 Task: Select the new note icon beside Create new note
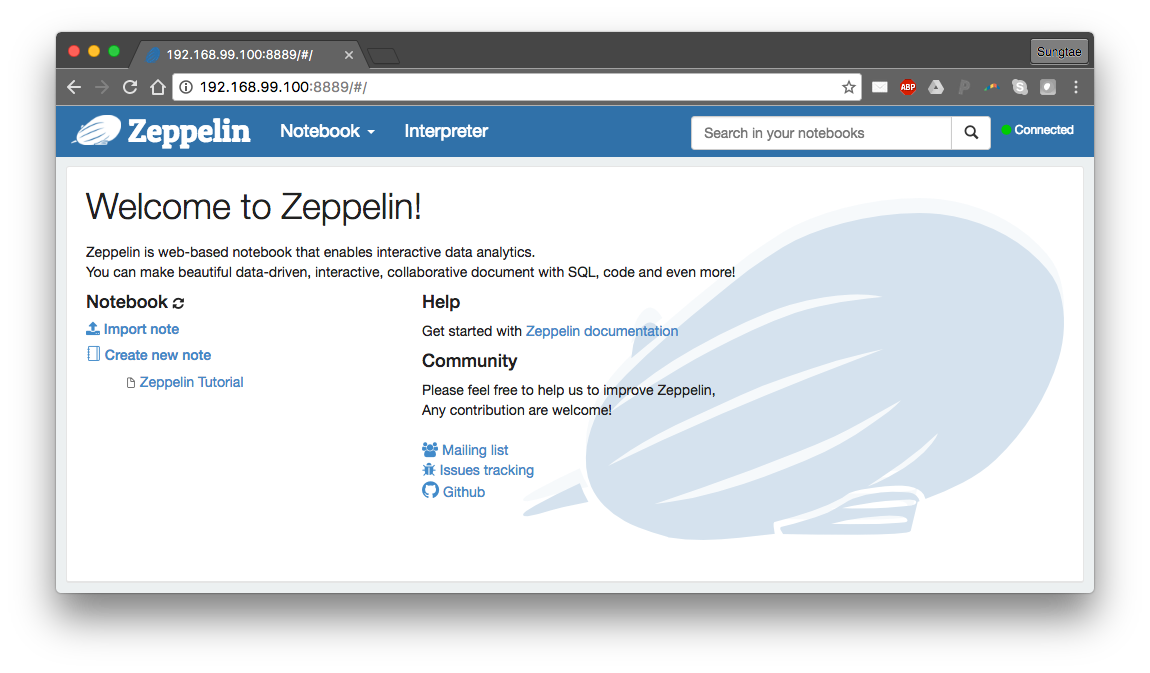[x=92, y=354]
